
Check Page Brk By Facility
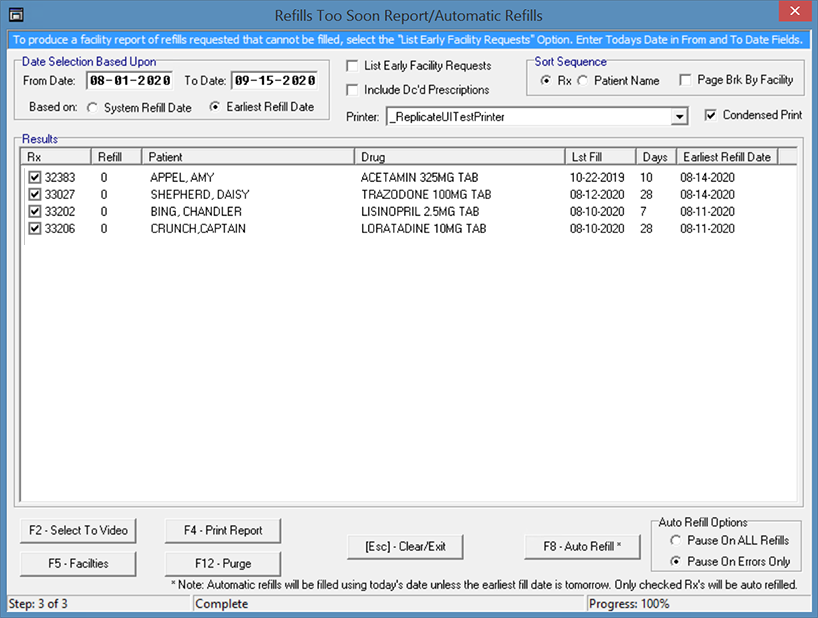pos(685,80)
